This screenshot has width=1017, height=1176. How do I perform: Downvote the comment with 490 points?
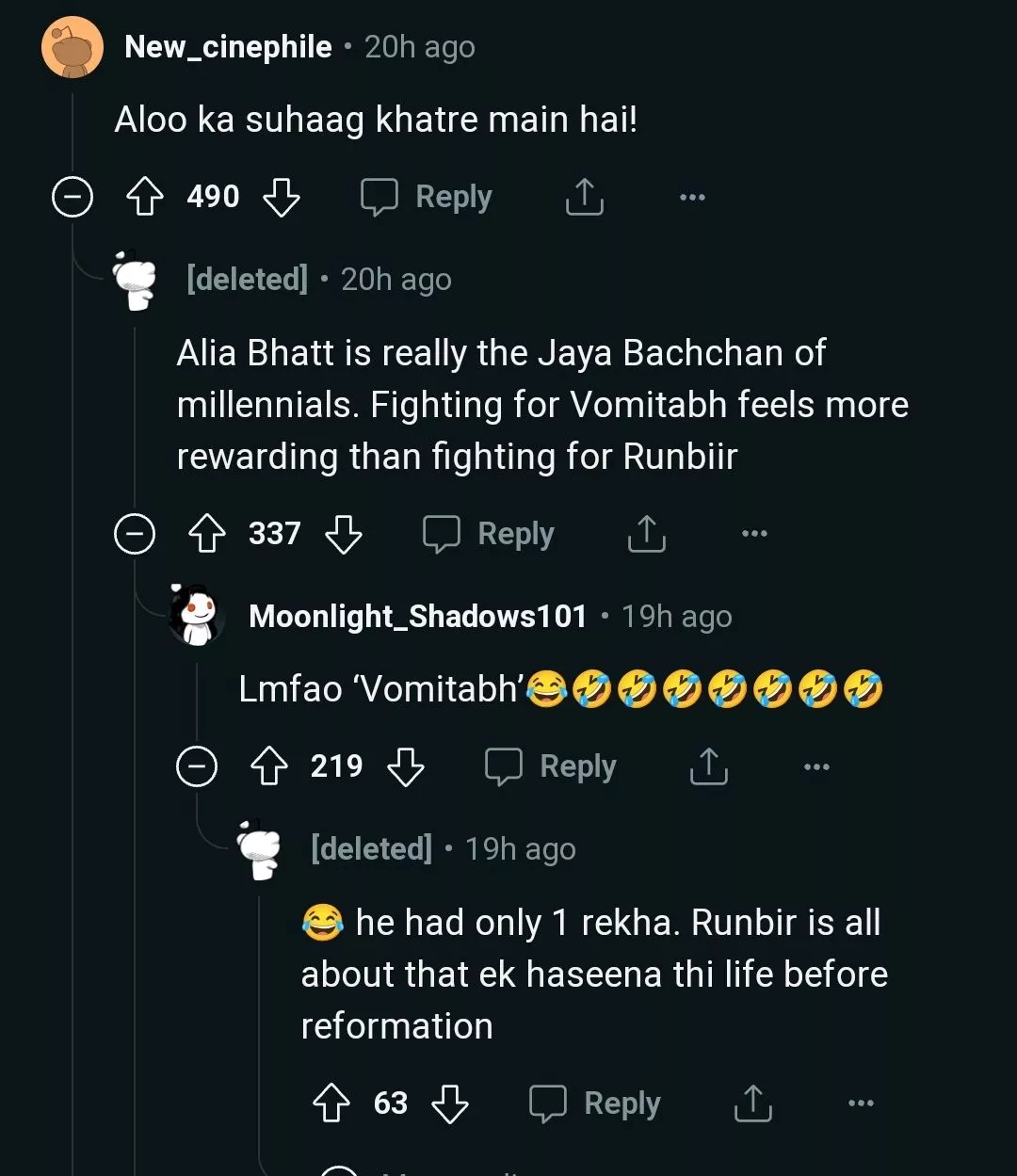click(x=281, y=198)
